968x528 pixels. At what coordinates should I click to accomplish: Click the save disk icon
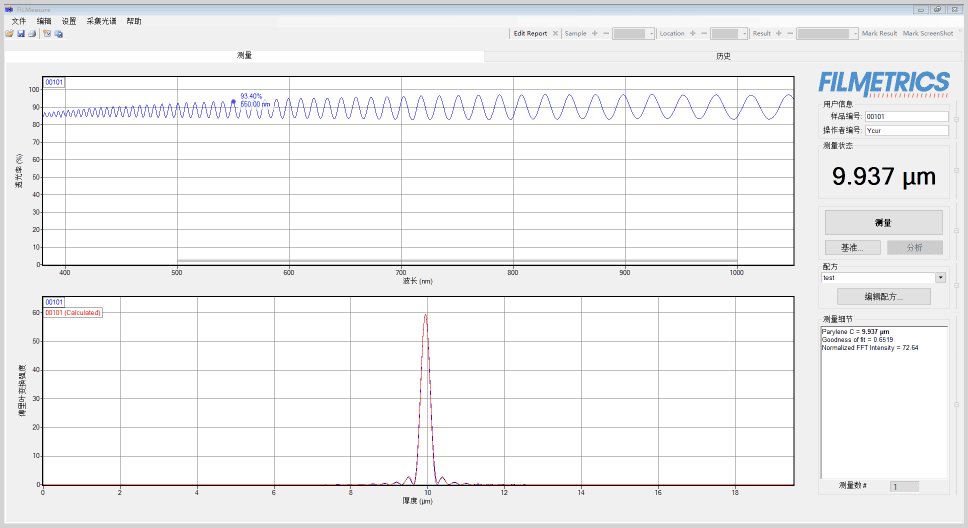(20, 34)
